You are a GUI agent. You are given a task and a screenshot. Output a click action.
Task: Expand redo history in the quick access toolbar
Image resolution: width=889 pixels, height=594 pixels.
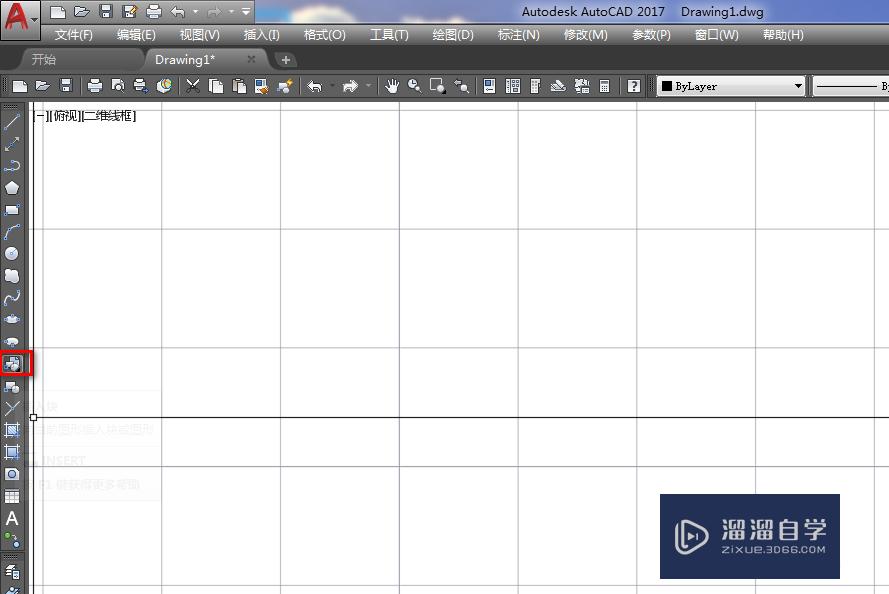[x=231, y=11]
